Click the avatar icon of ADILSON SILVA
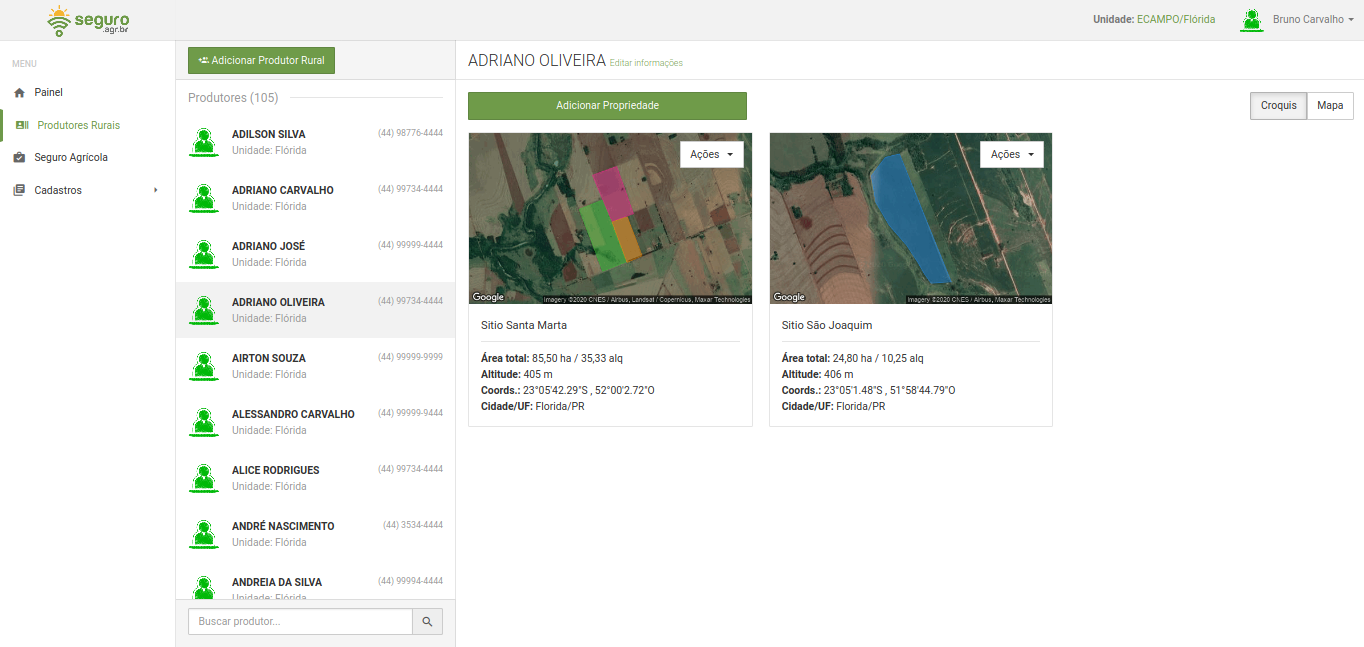Screen dimensions: 1364x647 click(x=204, y=142)
